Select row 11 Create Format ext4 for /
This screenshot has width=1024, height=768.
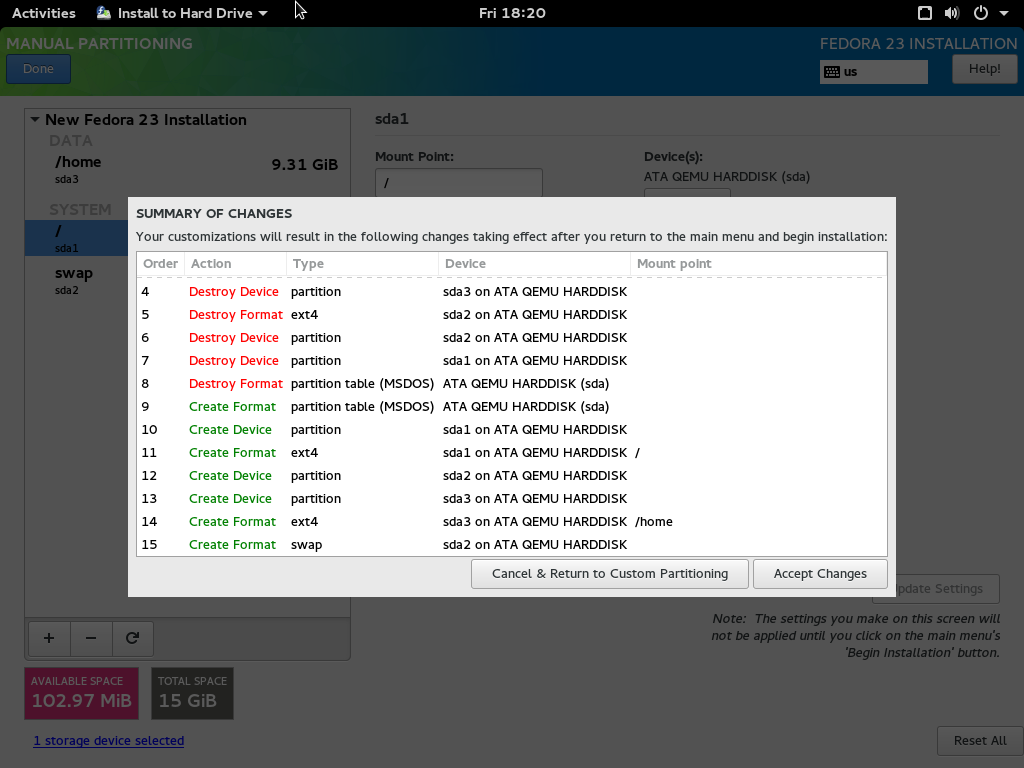click(x=511, y=453)
